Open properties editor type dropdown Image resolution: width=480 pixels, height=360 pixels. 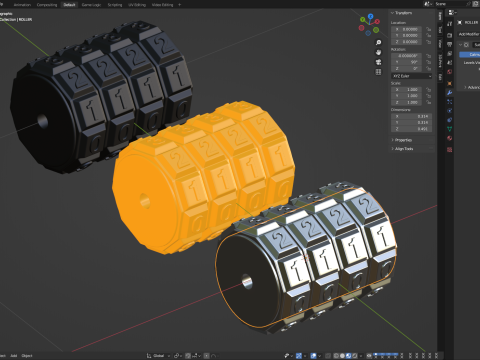click(453, 13)
